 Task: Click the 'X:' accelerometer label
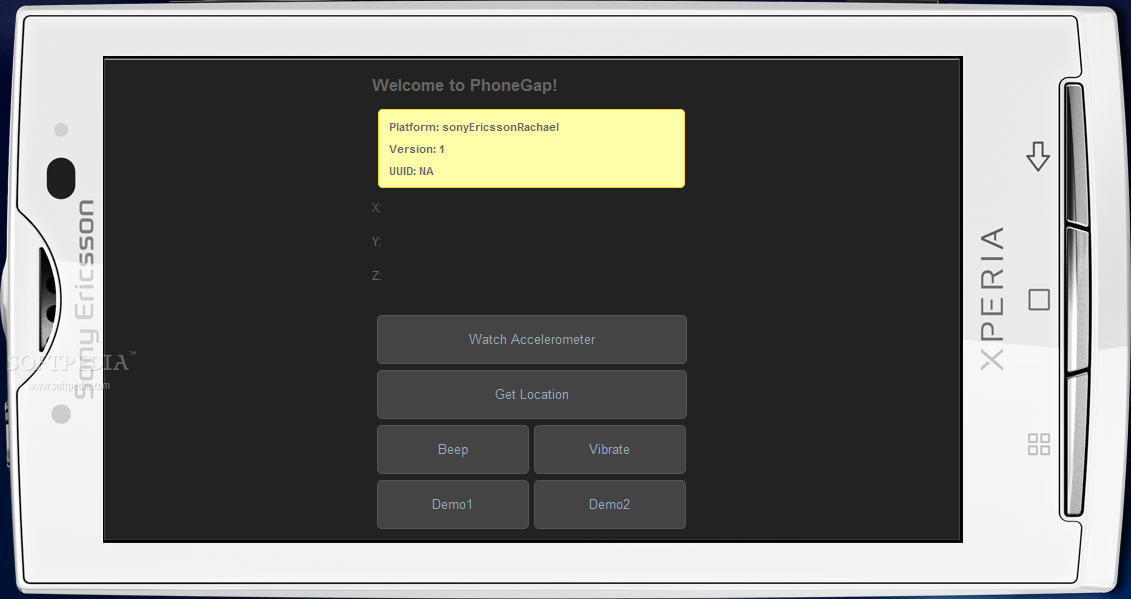(x=377, y=208)
